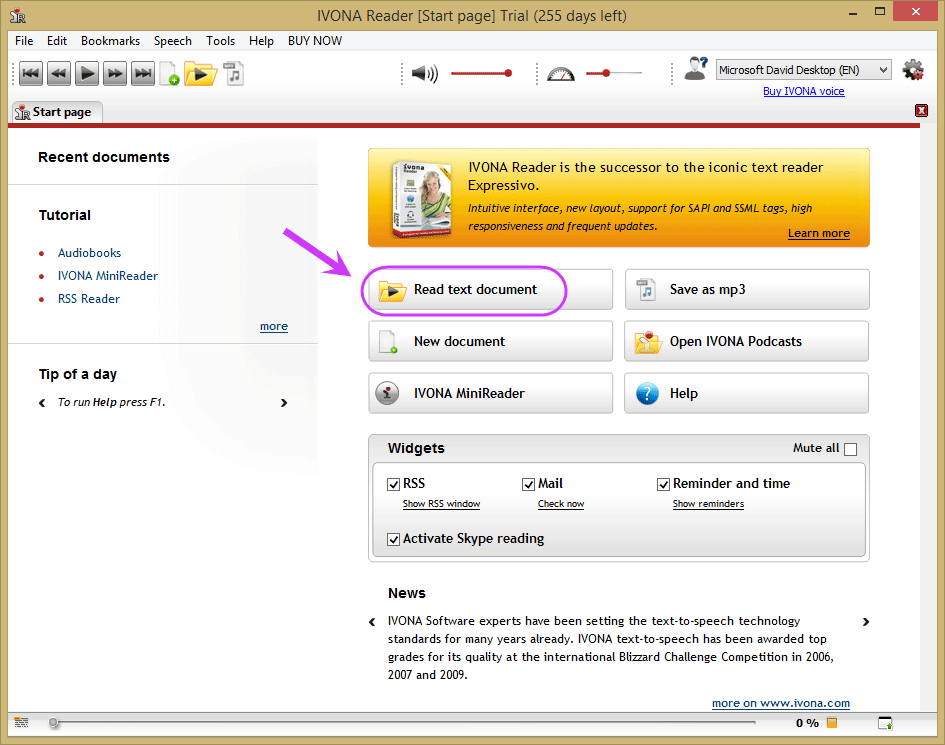The height and width of the screenshot is (745, 945).
Task: Mute volume using speaker icon
Action: coord(424,74)
